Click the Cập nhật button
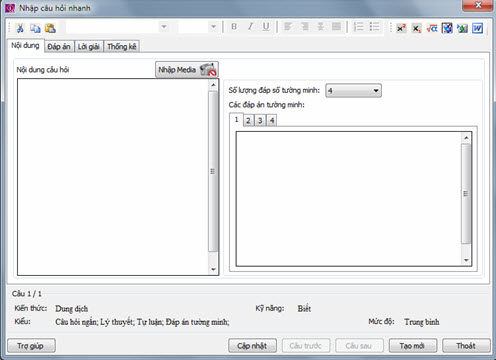The image size is (496, 360). coord(252,346)
